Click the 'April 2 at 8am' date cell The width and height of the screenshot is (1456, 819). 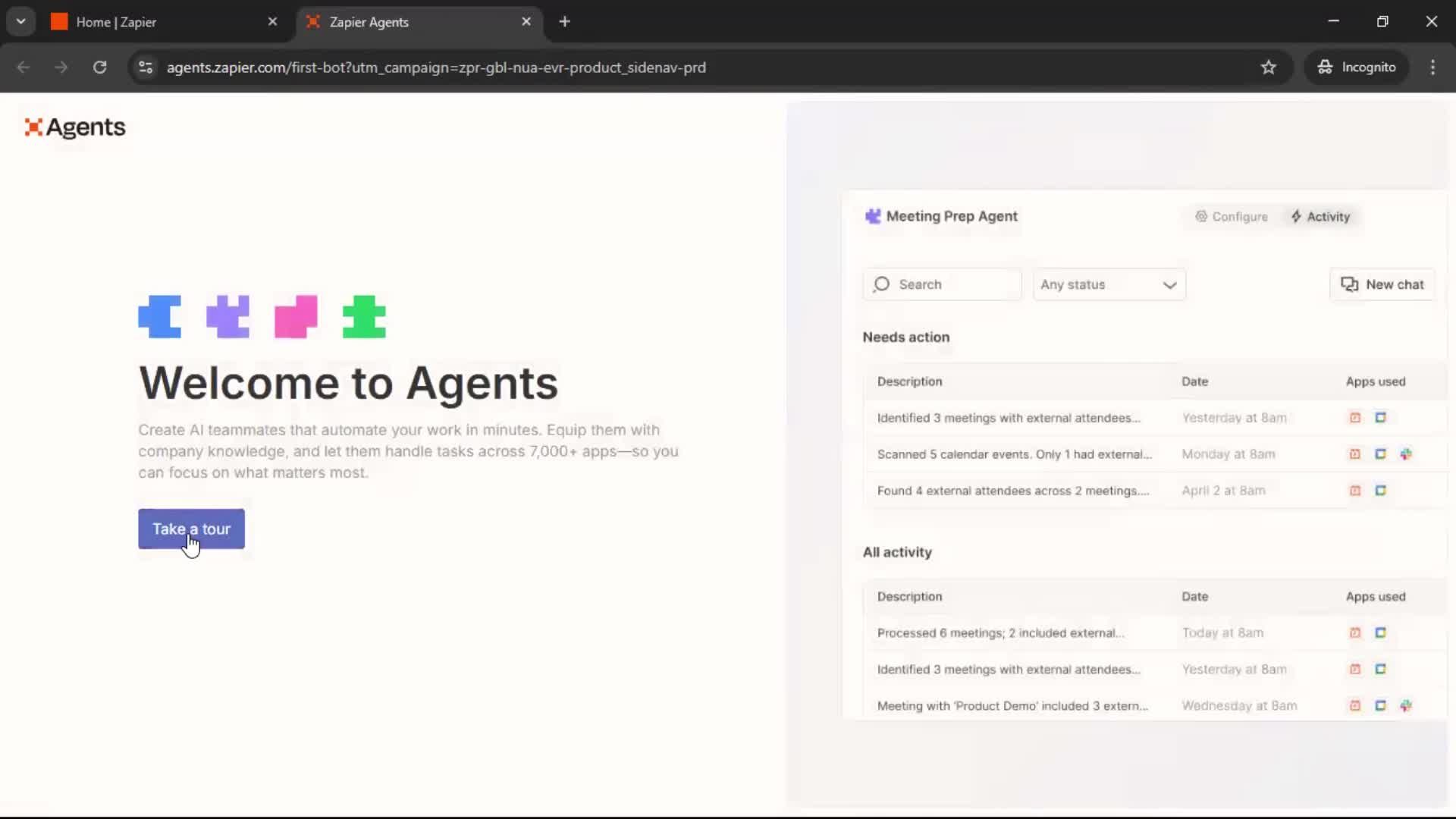pos(1223,491)
